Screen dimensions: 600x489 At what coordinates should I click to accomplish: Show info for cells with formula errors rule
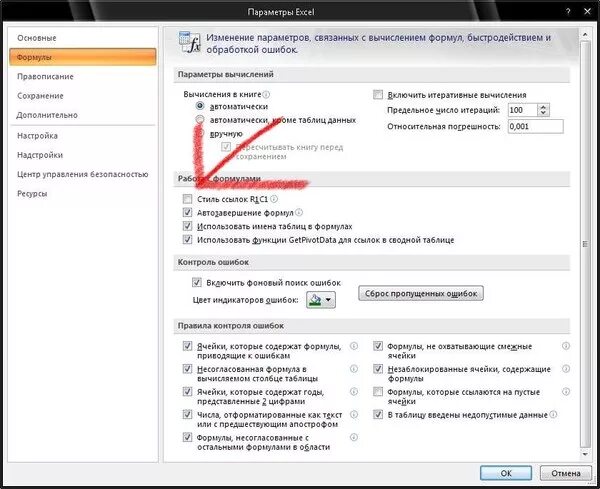click(x=354, y=346)
